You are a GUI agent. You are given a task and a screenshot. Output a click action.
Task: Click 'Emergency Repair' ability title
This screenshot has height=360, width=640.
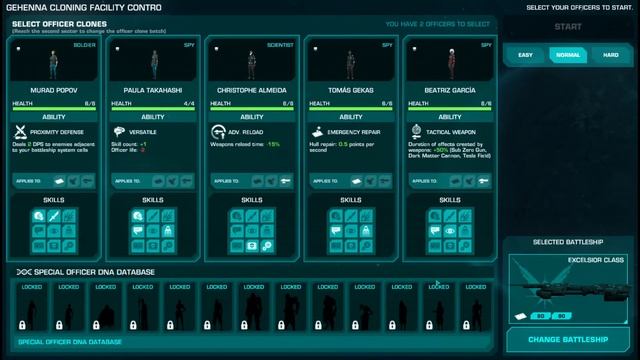pos(354,132)
